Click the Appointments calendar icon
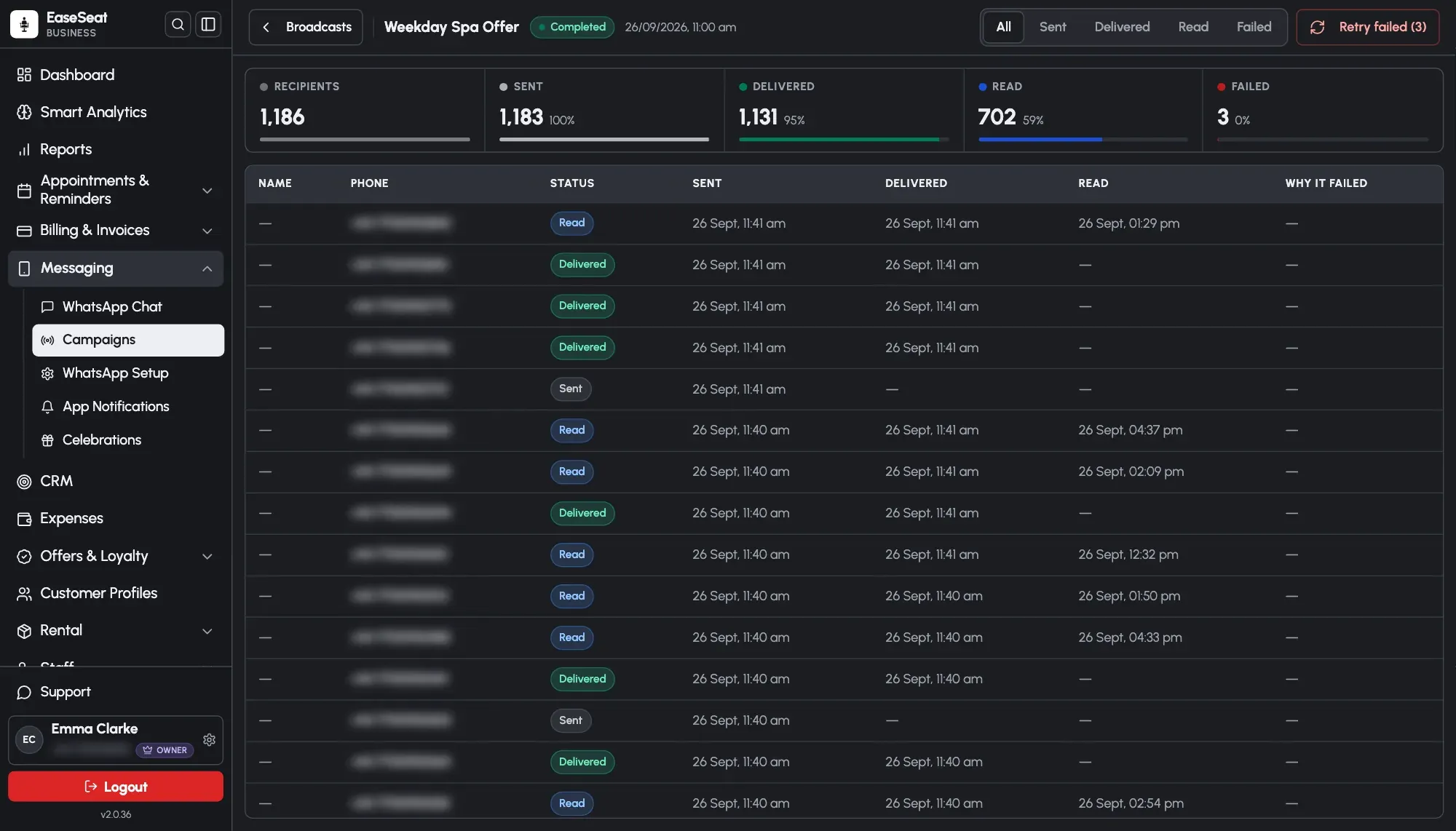The image size is (1456, 831). [24, 191]
